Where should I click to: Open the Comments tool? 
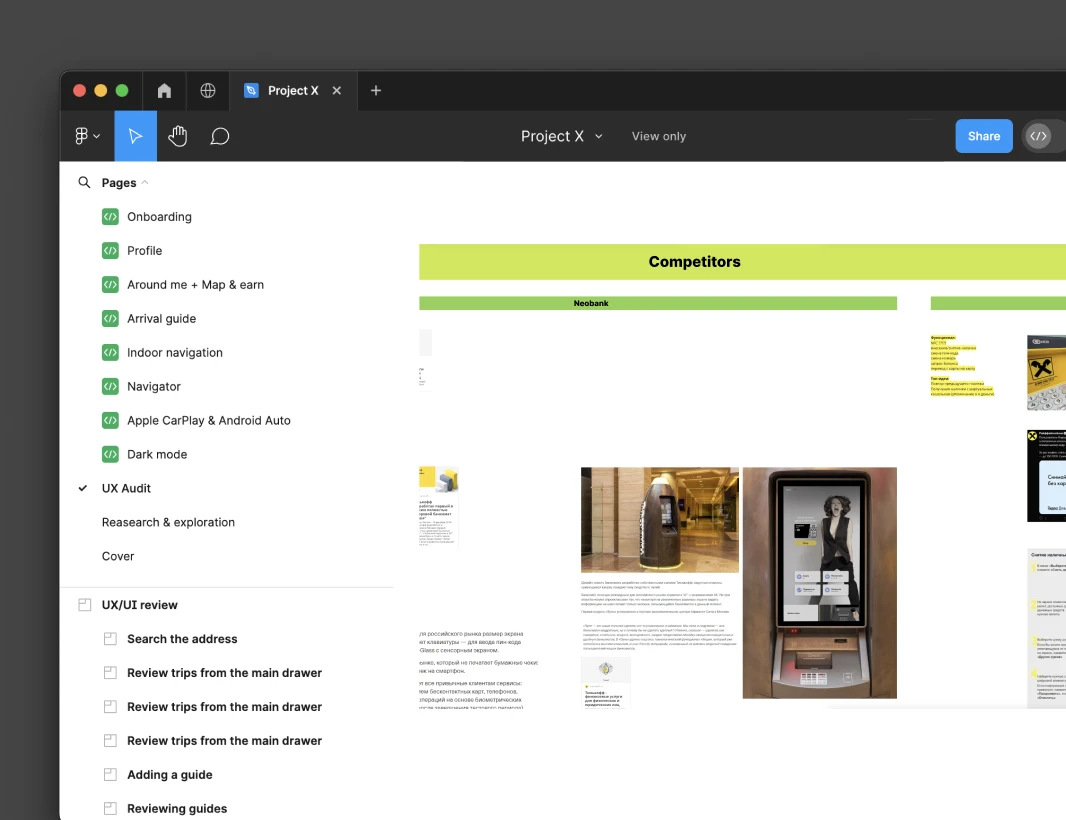(x=220, y=136)
